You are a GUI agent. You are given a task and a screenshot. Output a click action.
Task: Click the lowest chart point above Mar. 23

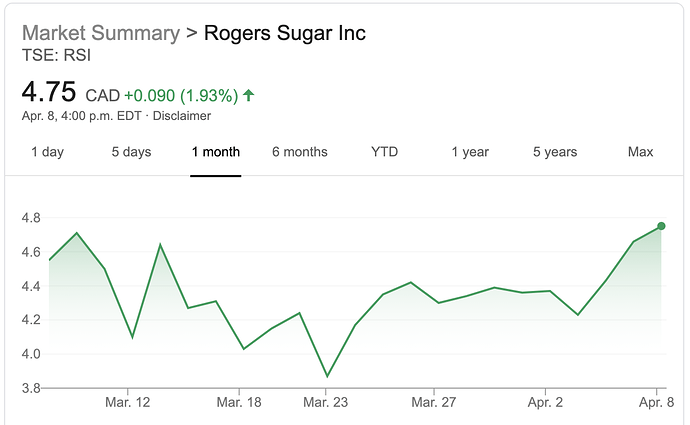(327, 376)
